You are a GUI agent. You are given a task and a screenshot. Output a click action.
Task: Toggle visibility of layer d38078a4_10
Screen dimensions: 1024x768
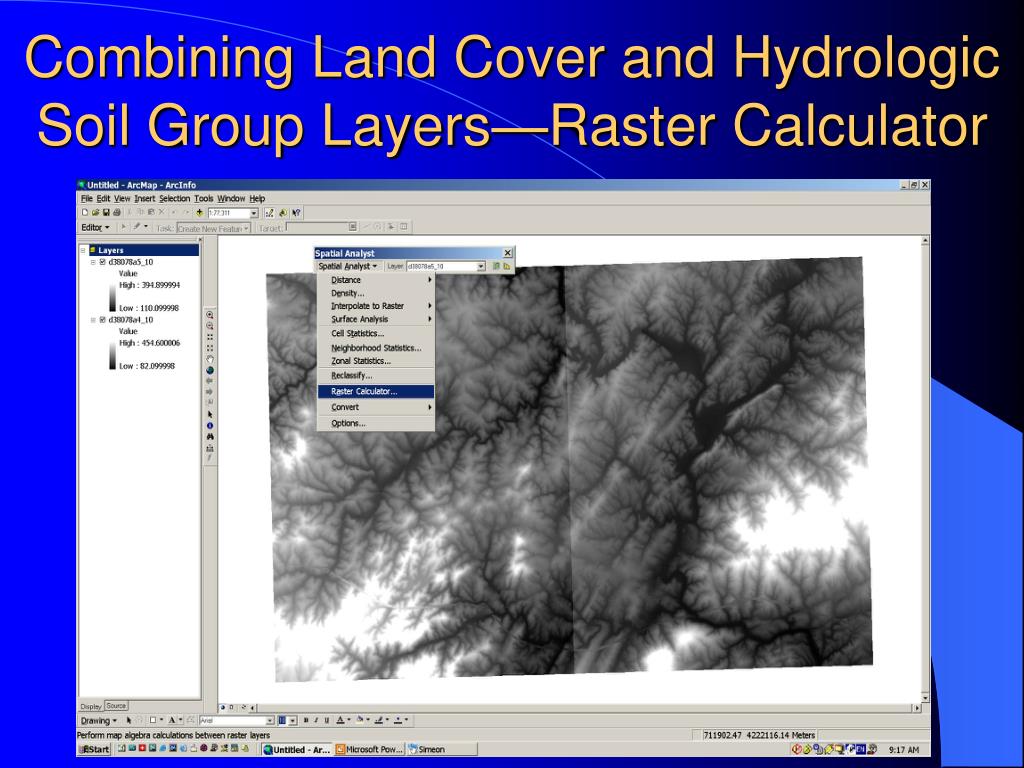(103, 320)
